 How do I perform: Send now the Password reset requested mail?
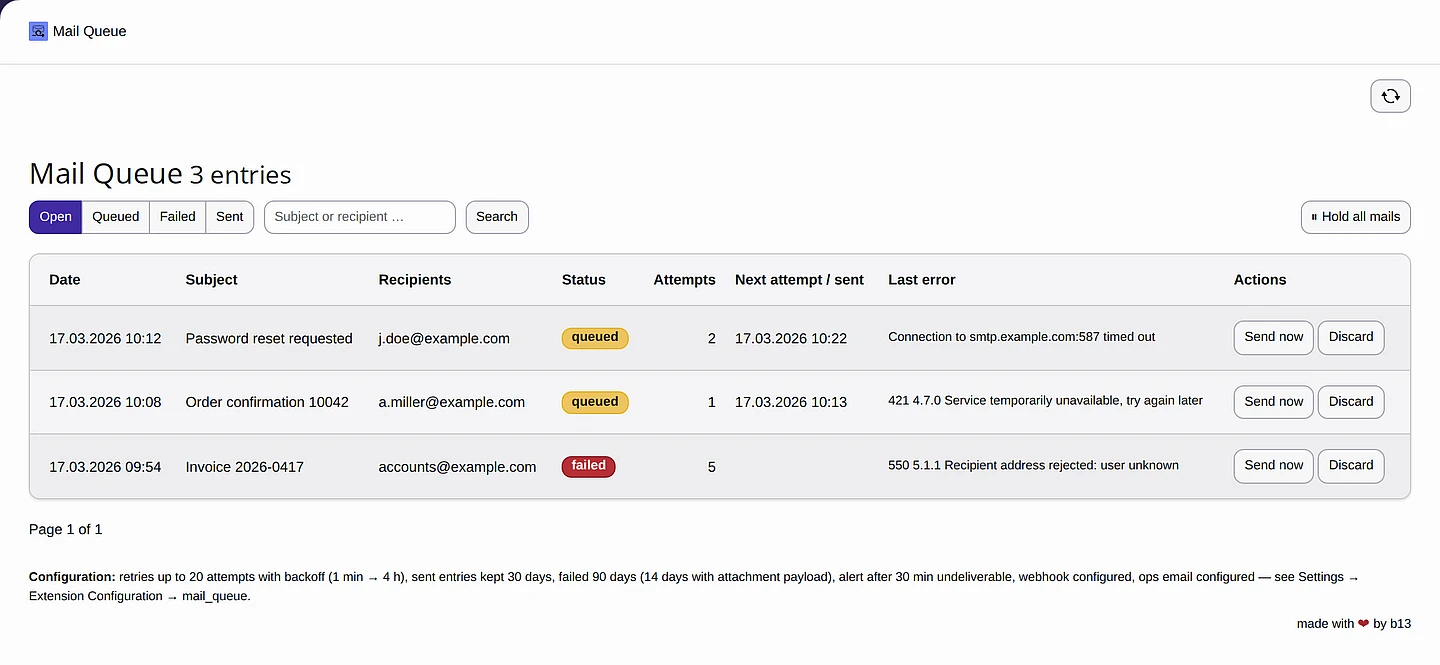point(1274,337)
